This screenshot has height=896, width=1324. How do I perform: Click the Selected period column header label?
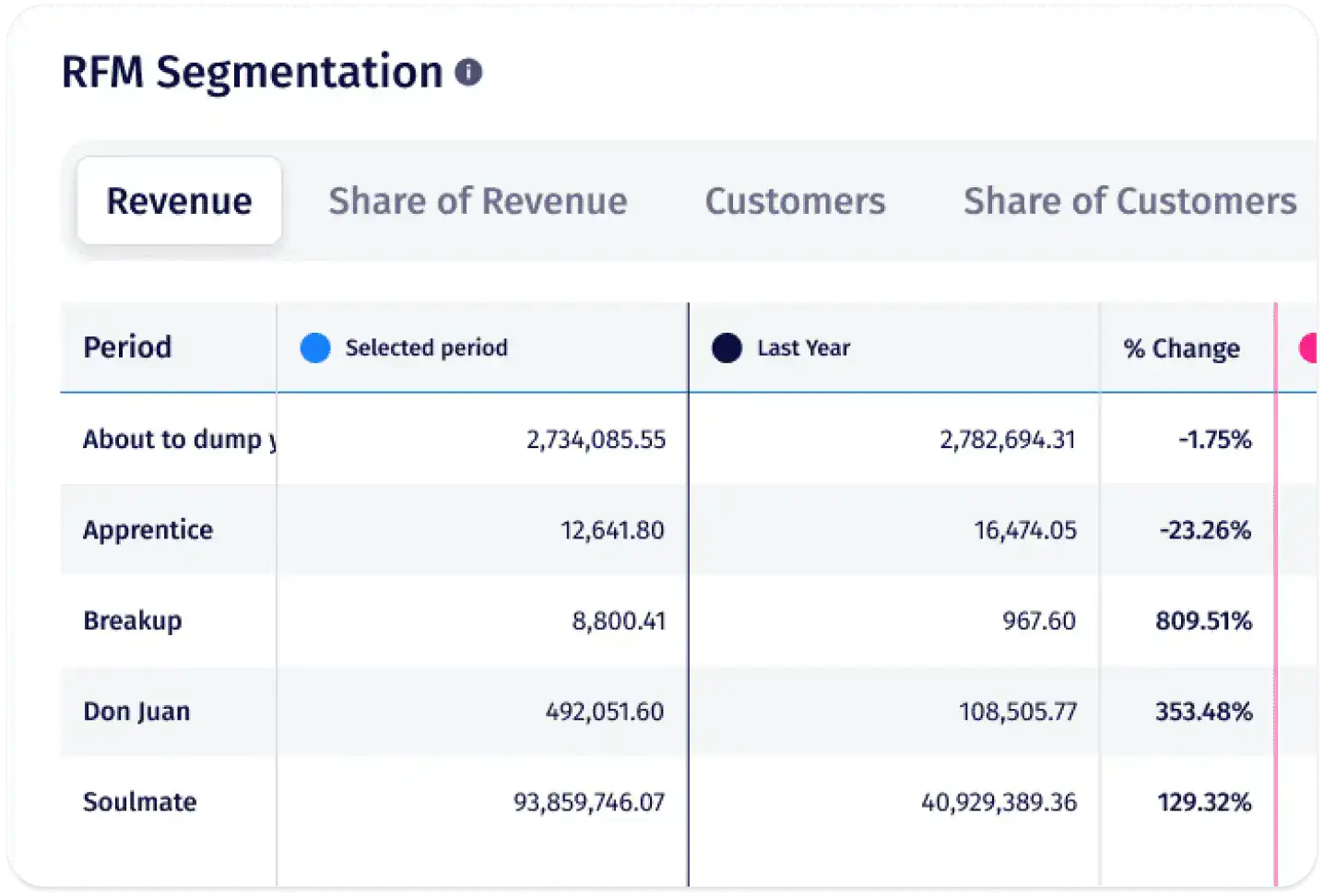426,348
